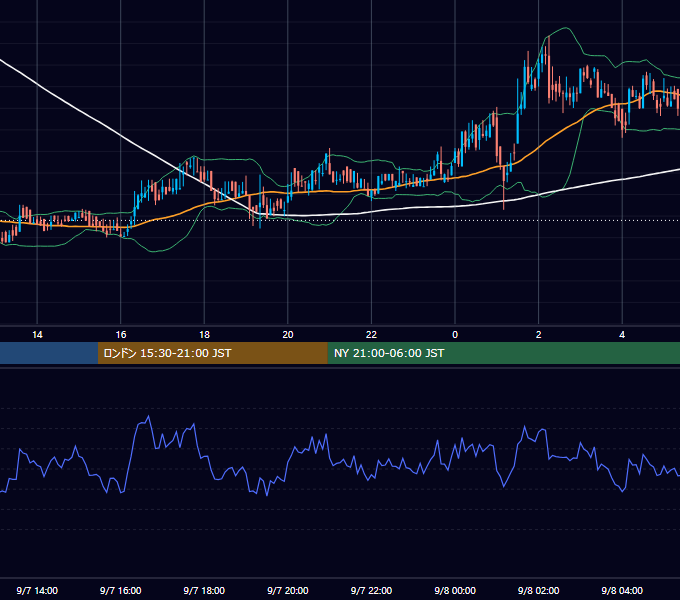The height and width of the screenshot is (600, 680).
Task: Click the 4 hour axis label
Action: [622, 335]
